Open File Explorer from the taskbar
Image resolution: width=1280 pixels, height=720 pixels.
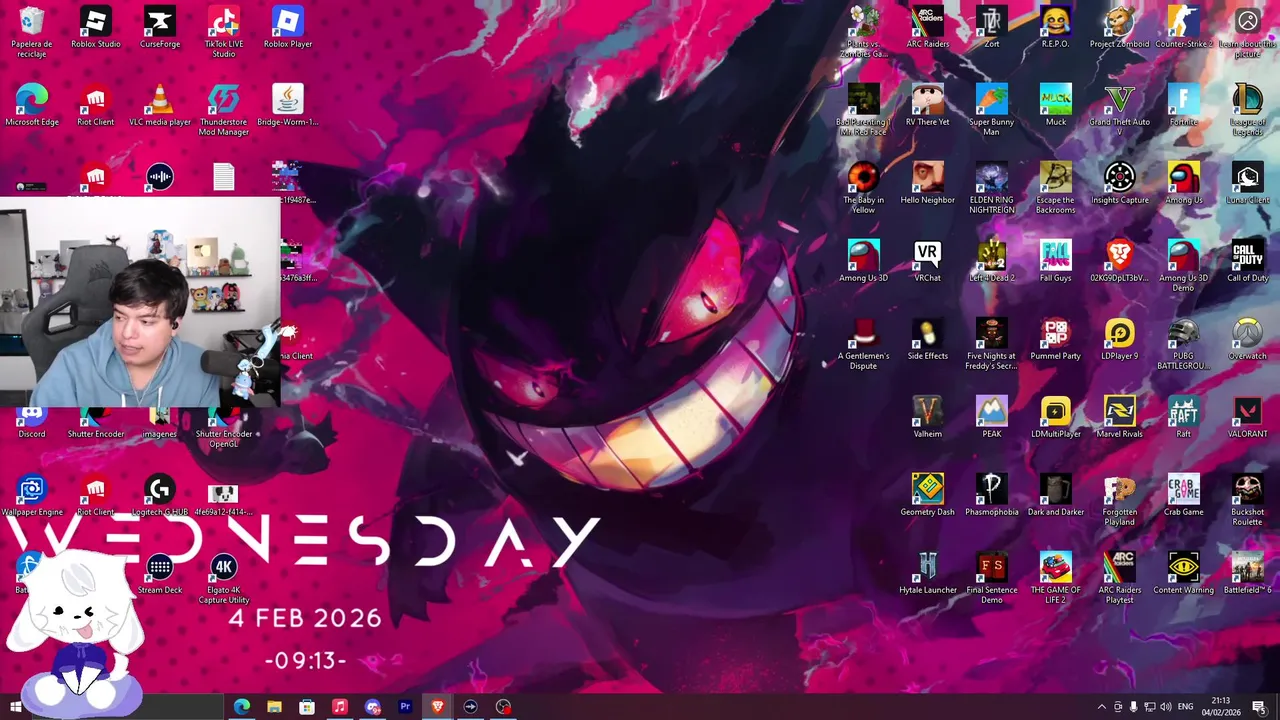point(274,707)
